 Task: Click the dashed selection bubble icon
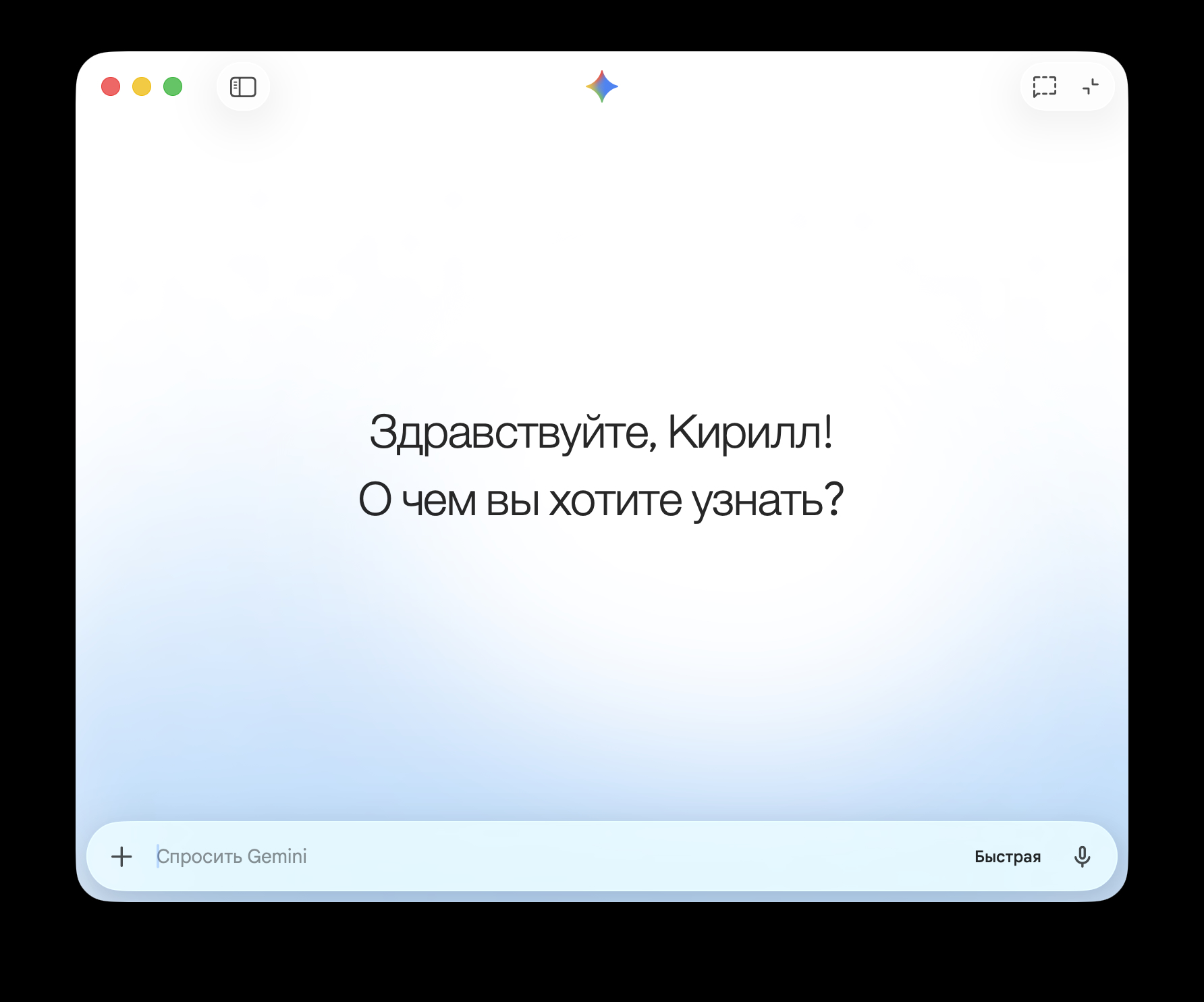(x=1043, y=86)
